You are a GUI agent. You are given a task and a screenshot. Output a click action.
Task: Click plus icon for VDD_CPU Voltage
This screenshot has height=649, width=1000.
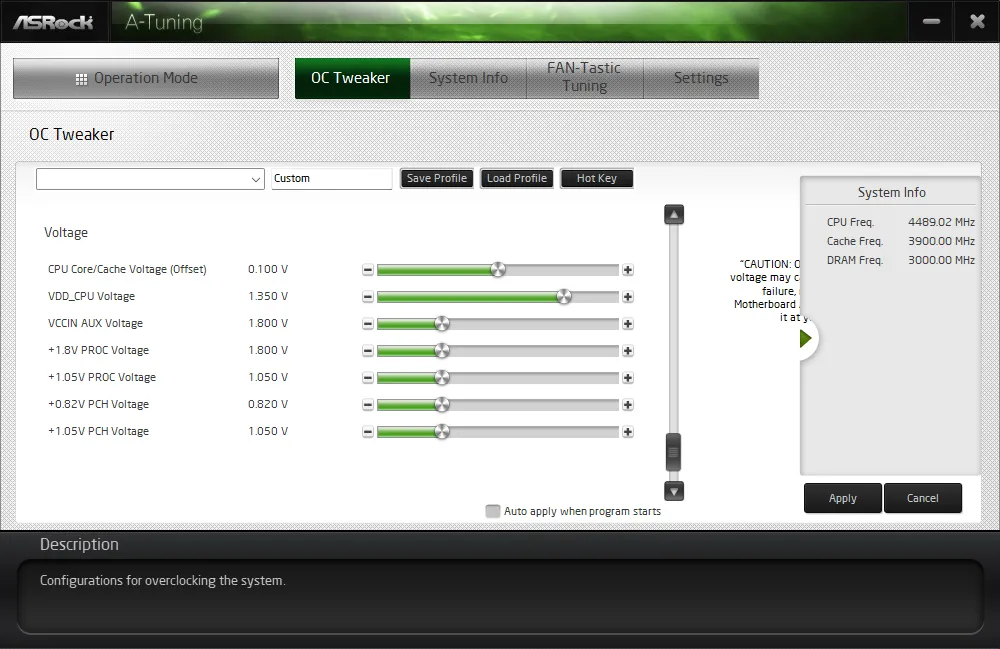point(628,296)
